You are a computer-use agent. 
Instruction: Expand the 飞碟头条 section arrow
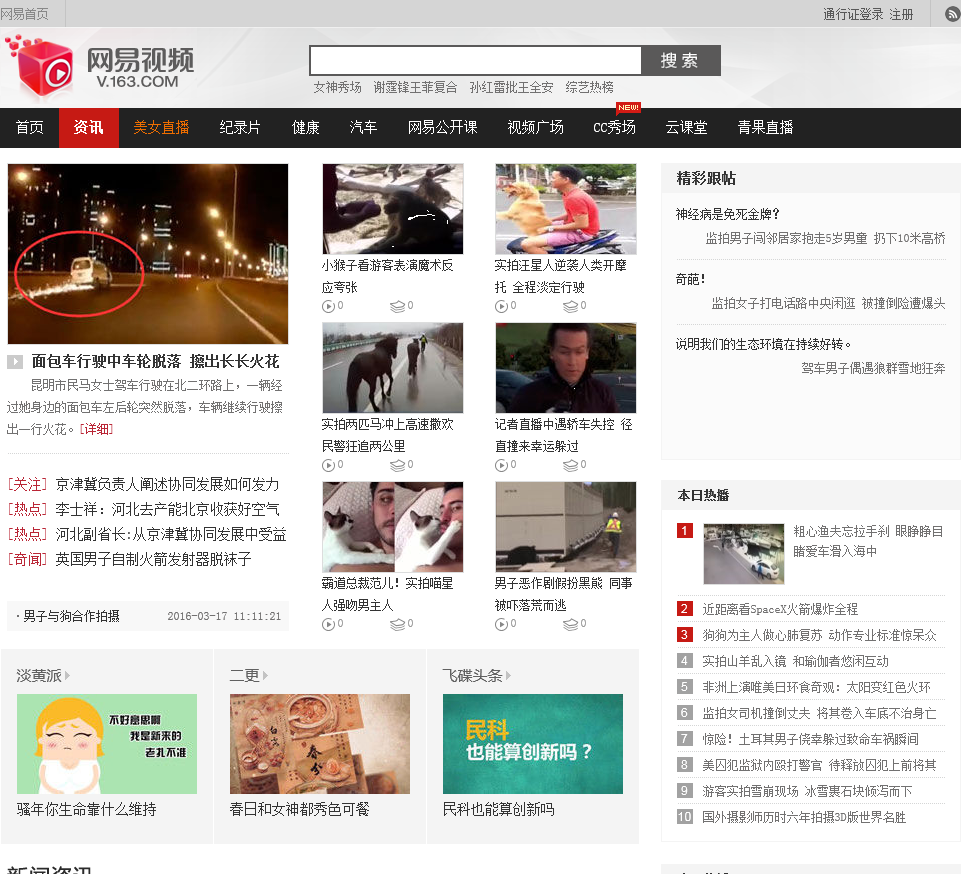508,675
